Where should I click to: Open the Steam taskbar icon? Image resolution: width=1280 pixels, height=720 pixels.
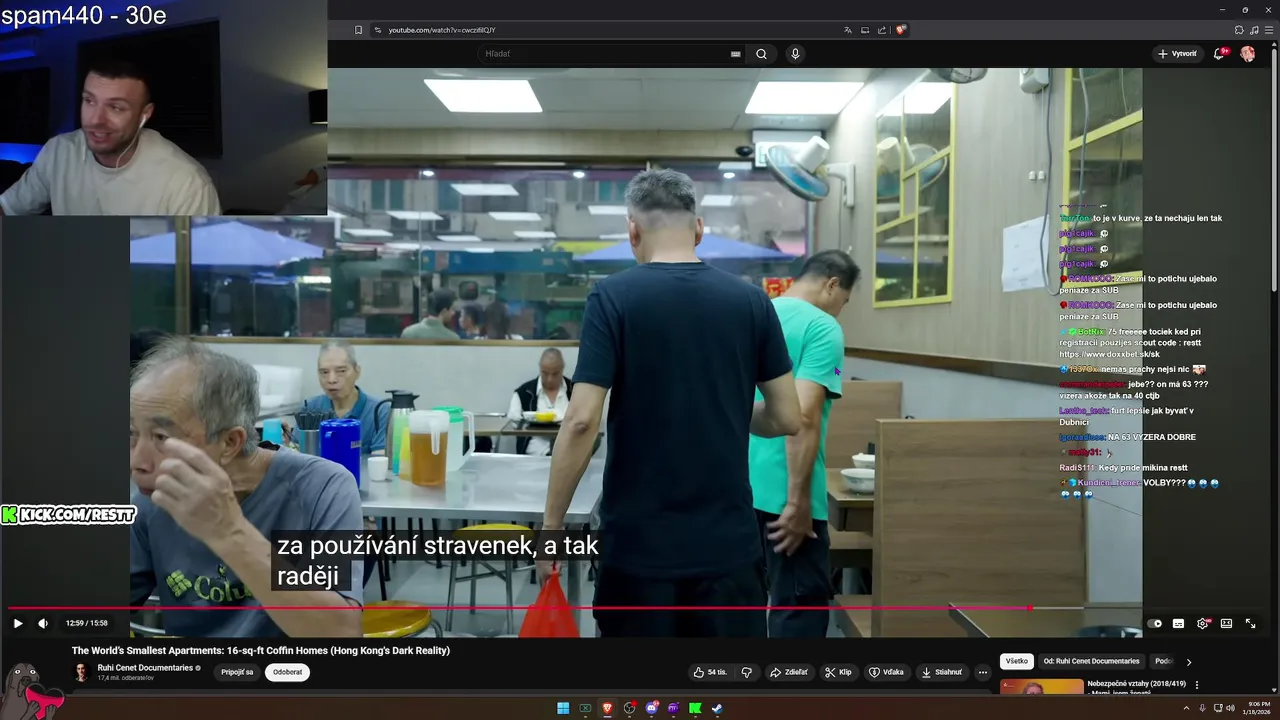(717, 708)
